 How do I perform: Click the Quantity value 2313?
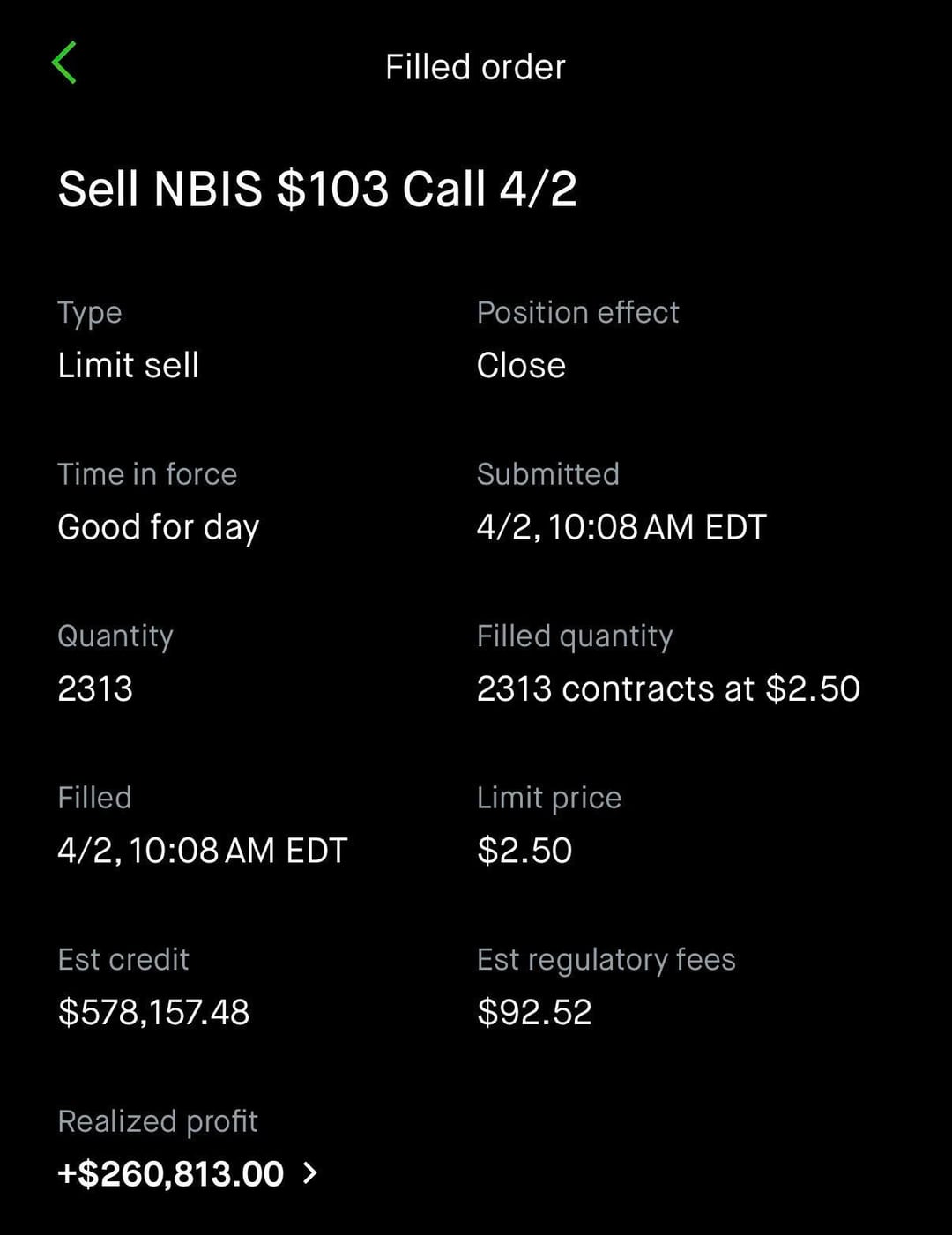point(95,688)
